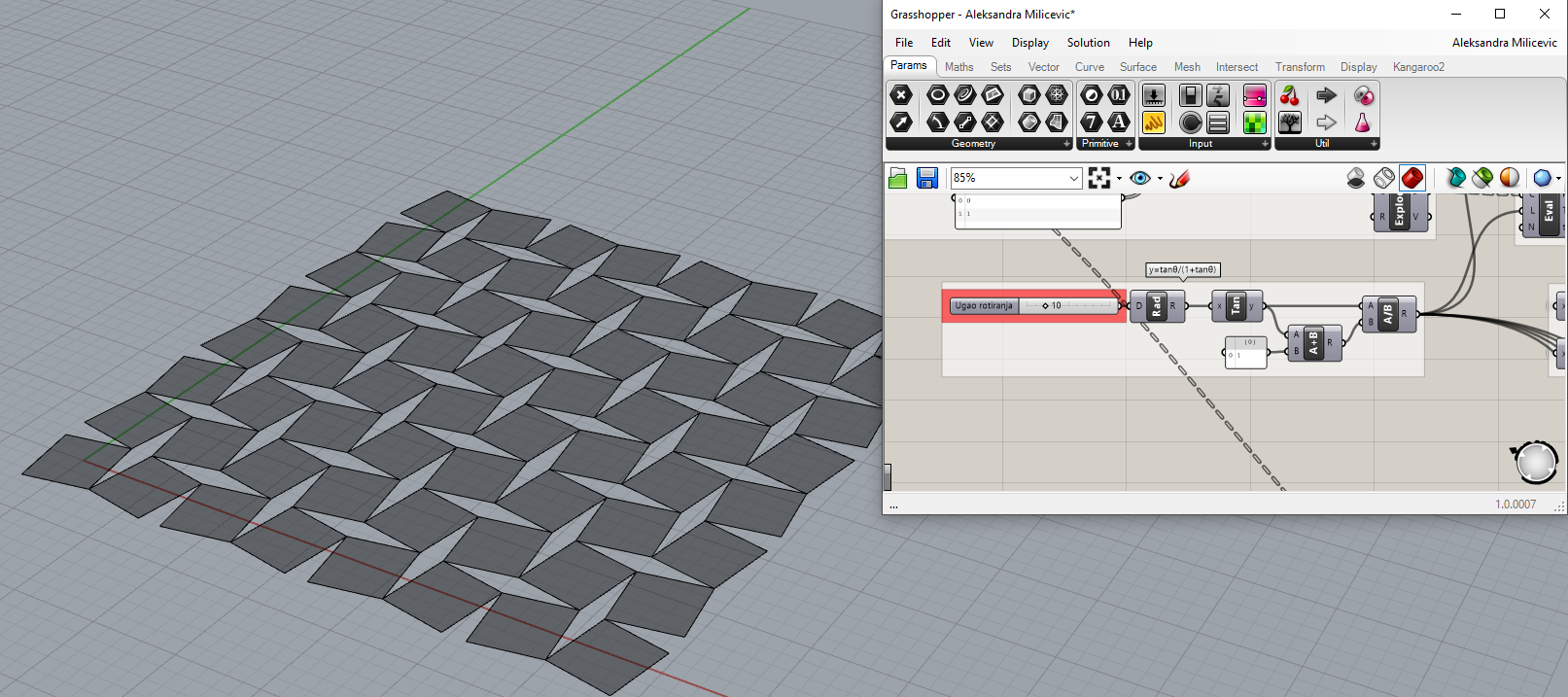Open the Edit menu

(x=941, y=43)
